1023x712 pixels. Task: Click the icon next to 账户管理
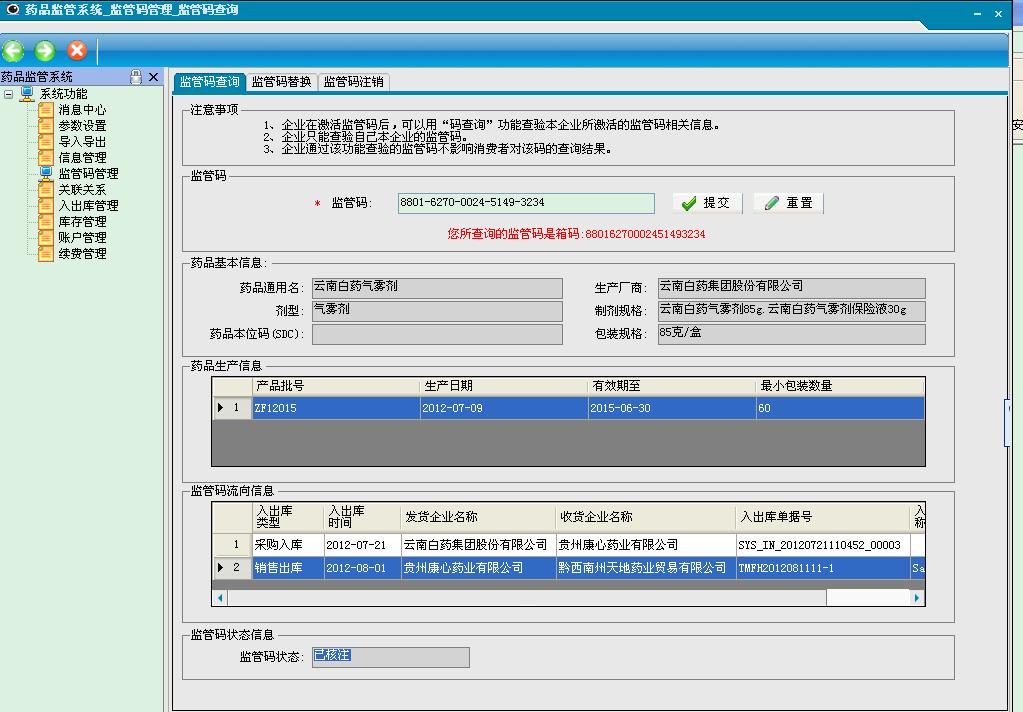click(x=46, y=238)
